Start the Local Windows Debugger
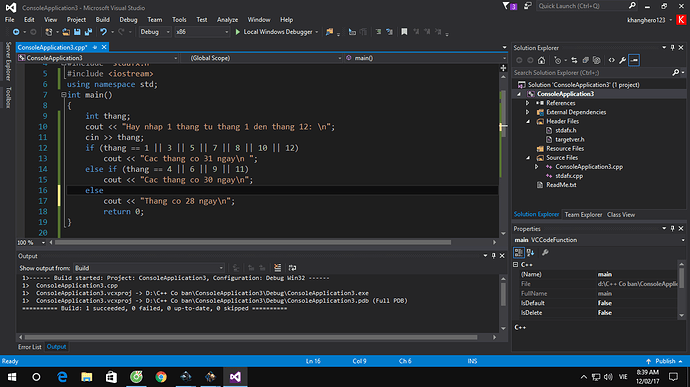Screen dimensions: 690x387 point(274,32)
